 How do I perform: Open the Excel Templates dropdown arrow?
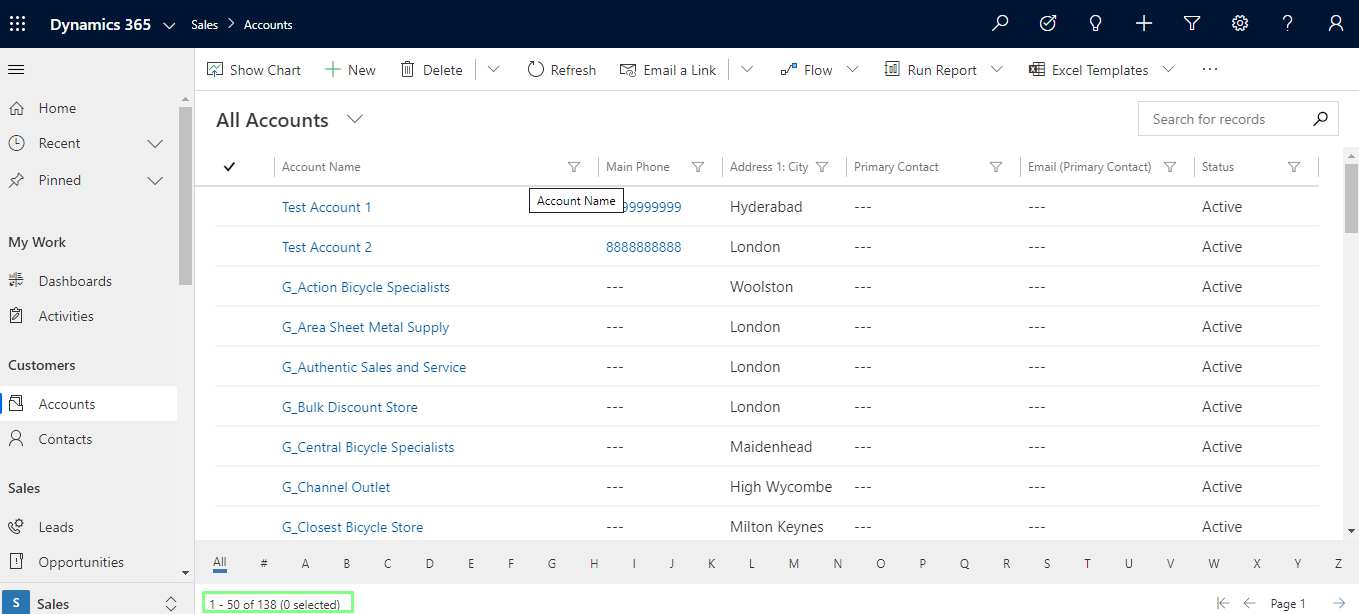(1168, 69)
